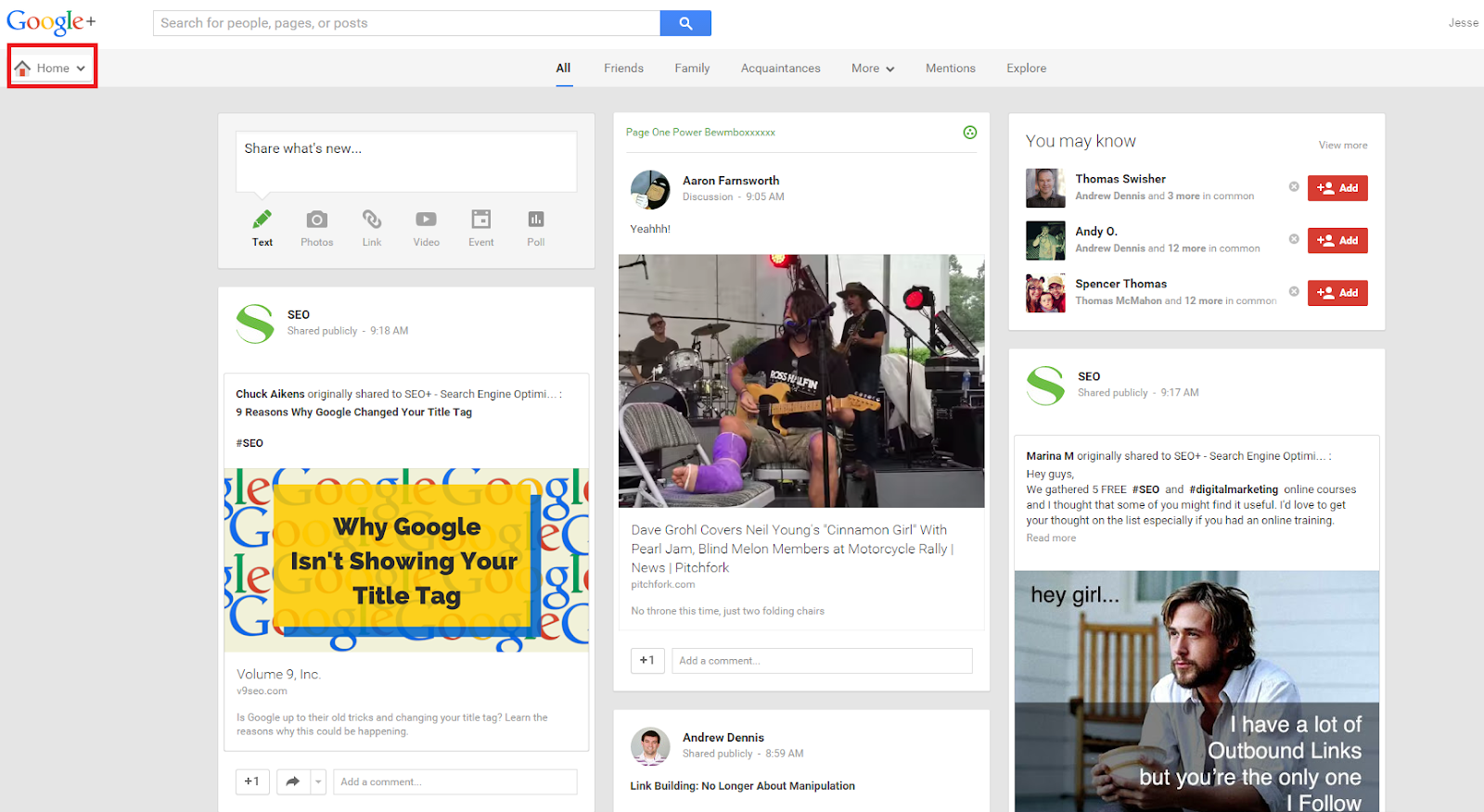Dismiss Andy O. suggestion
This screenshot has height=812, width=1484.
coord(1294,239)
